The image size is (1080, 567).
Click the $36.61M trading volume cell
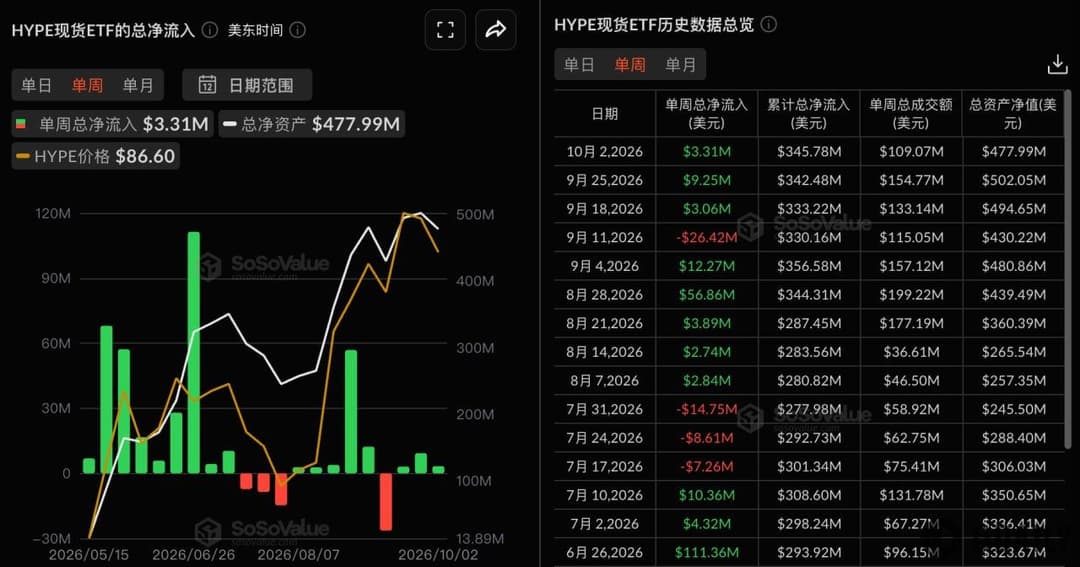coord(911,352)
